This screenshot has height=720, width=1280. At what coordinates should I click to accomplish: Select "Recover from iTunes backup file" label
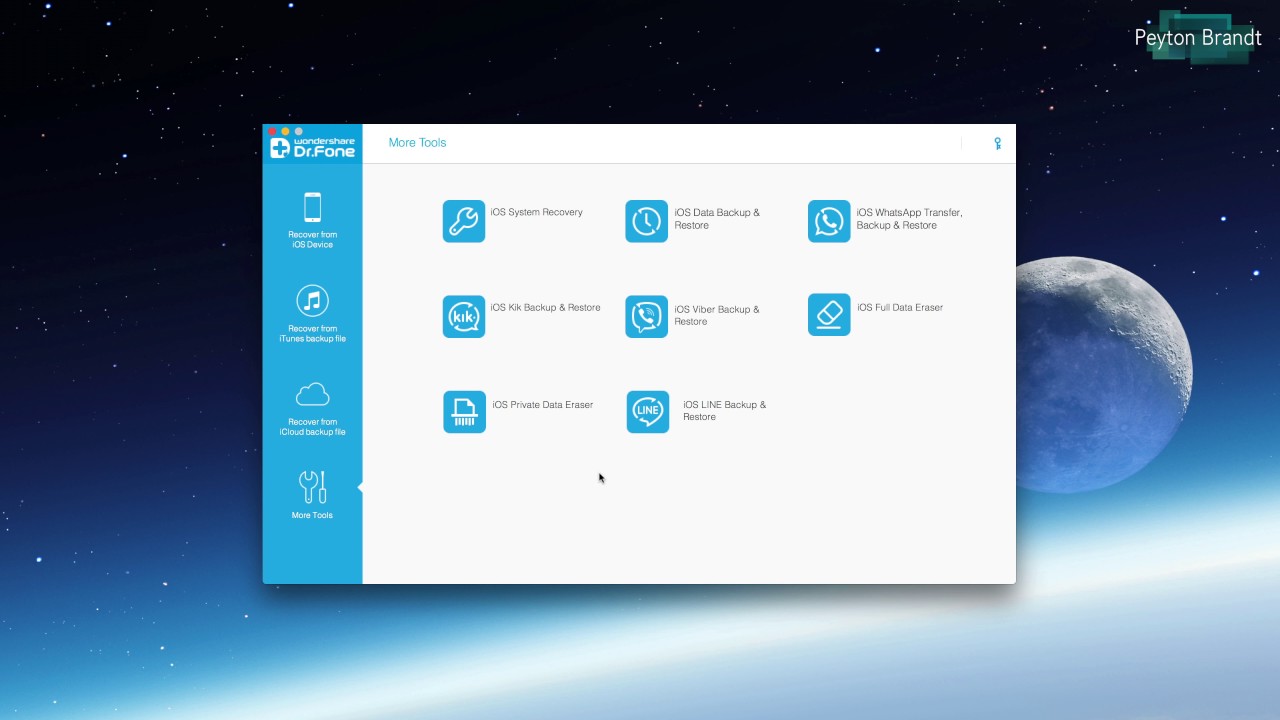point(312,334)
